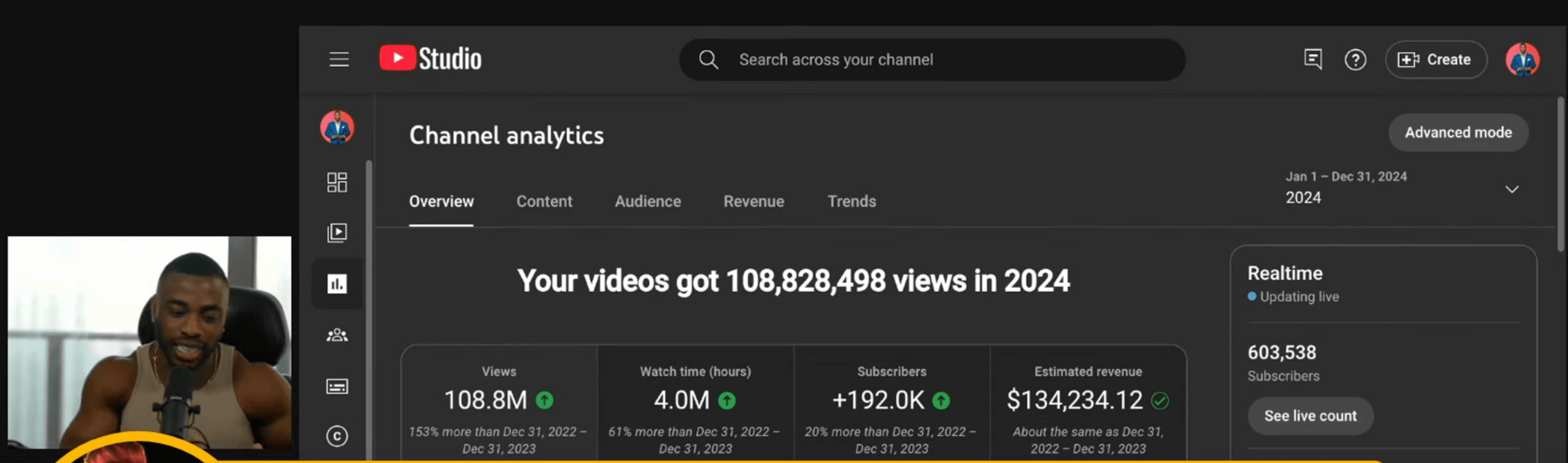
Task: Select the Watch time (hours) card
Action: click(696, 404)
